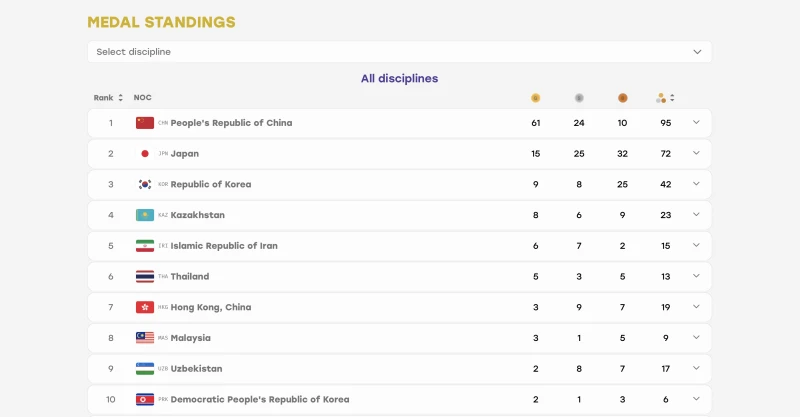The height and width of the screenshot is (417, 800).
Task: Expand Japan medal breakdown chevron
Action: coord(696,153)
